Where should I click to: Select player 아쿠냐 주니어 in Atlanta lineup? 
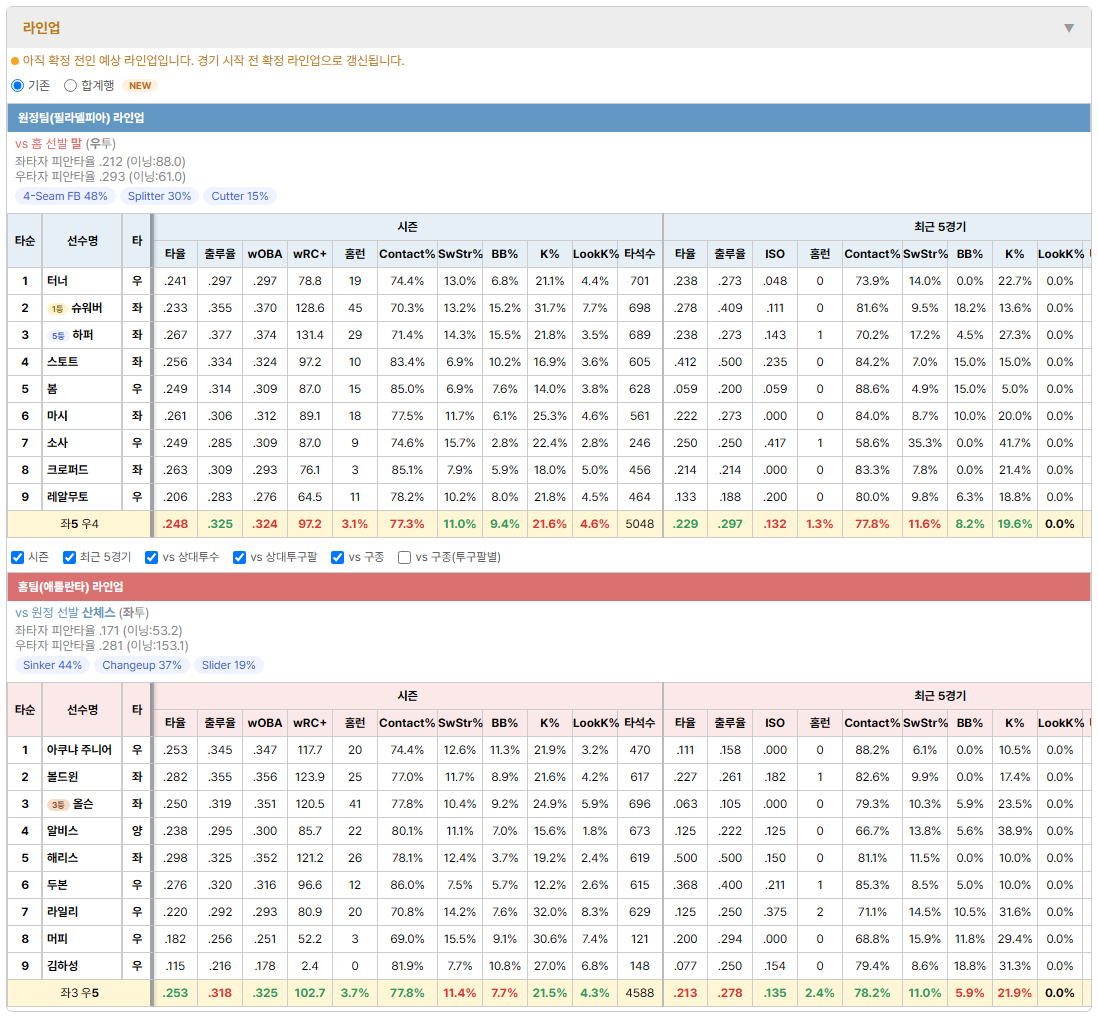coord(79,751)
